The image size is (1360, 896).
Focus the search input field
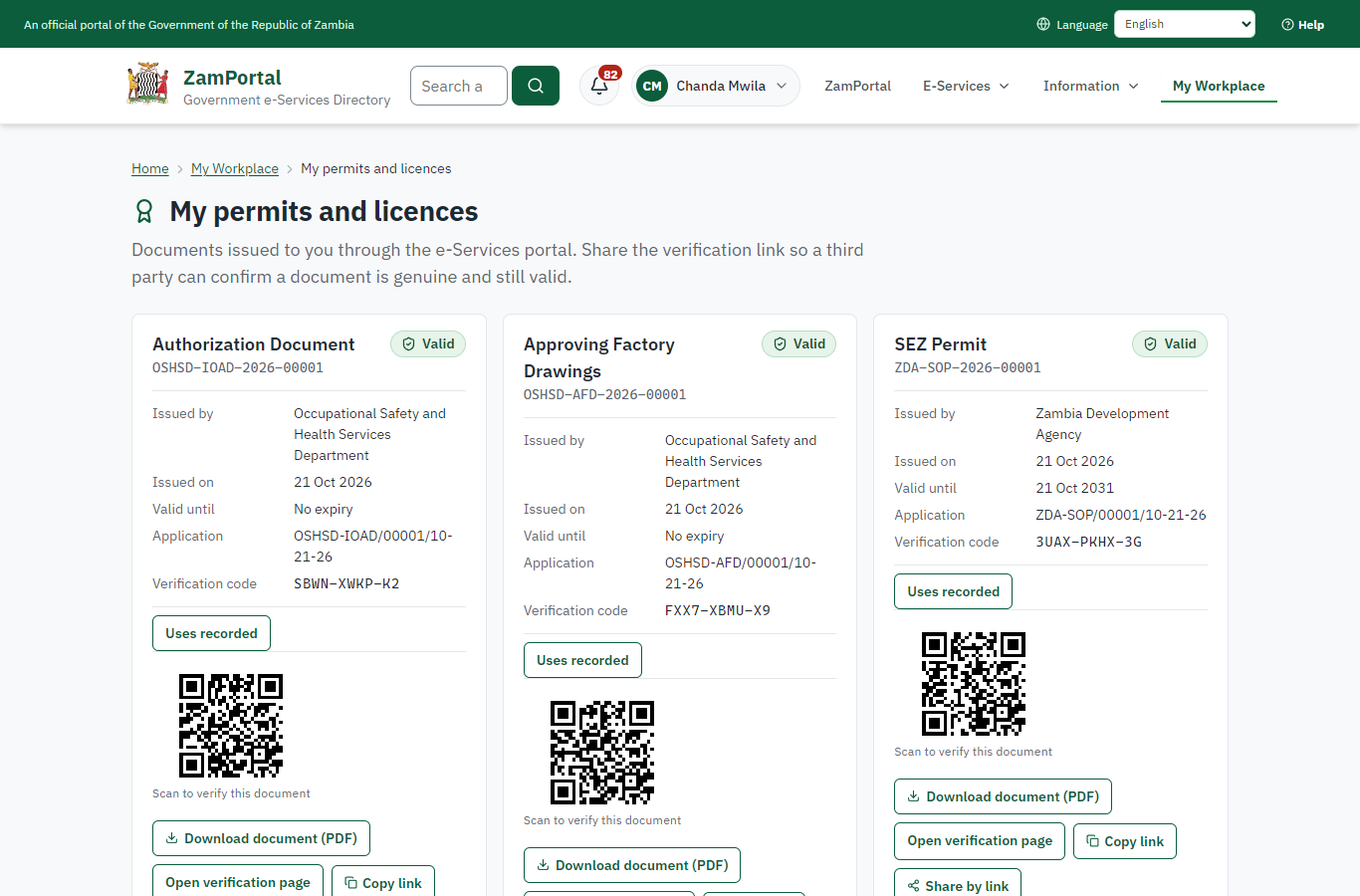click(459, 86)
